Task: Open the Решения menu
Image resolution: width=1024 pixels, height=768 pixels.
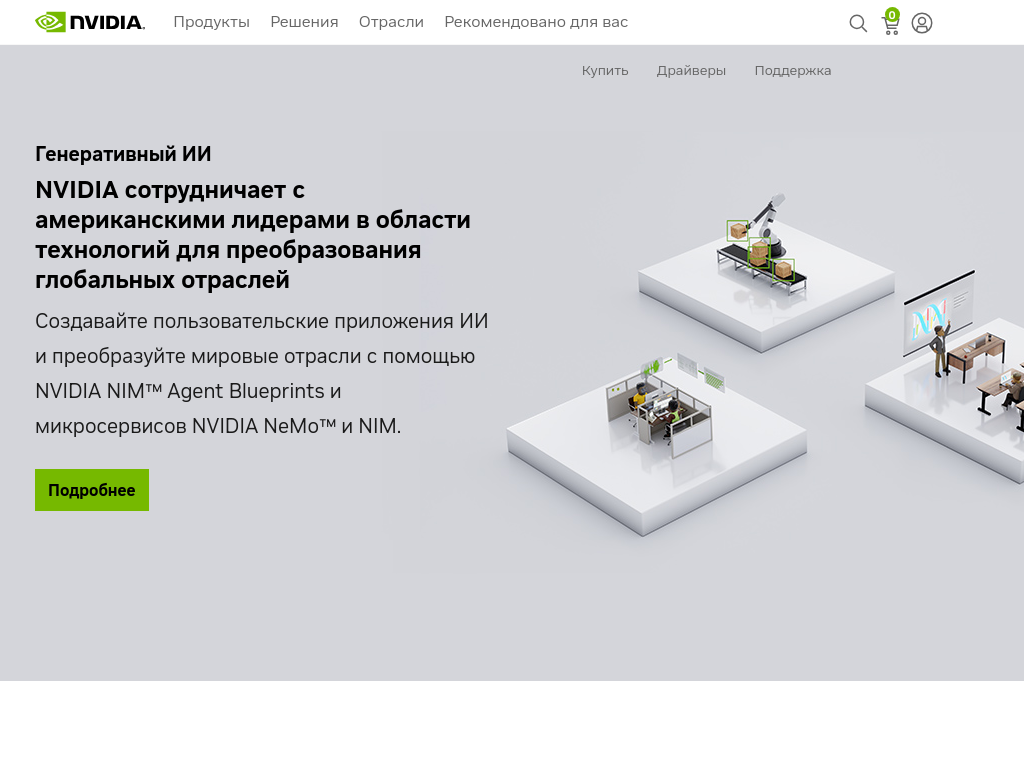Action: [x=304, y=22]
